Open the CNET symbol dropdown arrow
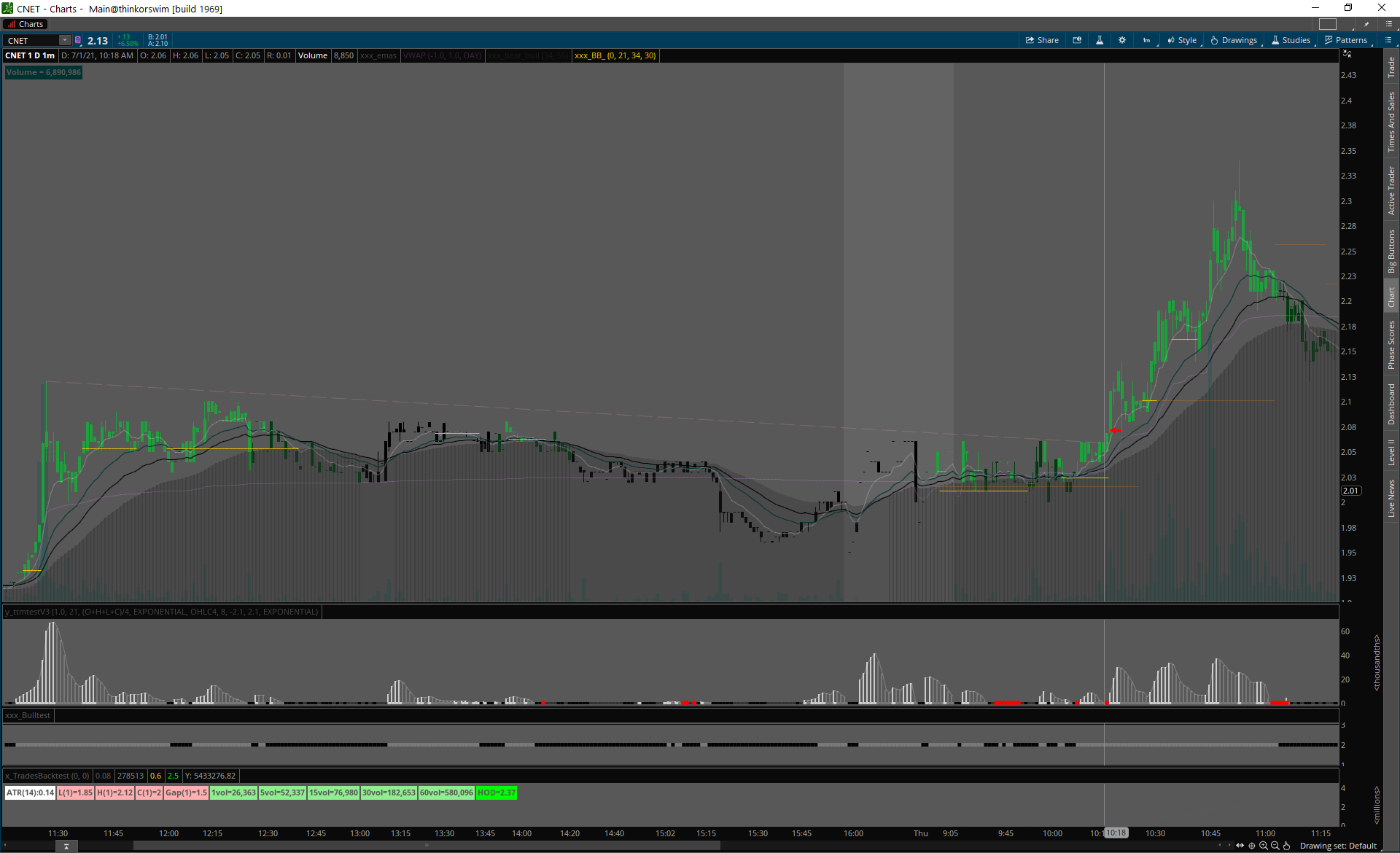This screenshot has width=1400, height=853. [65, 40]
